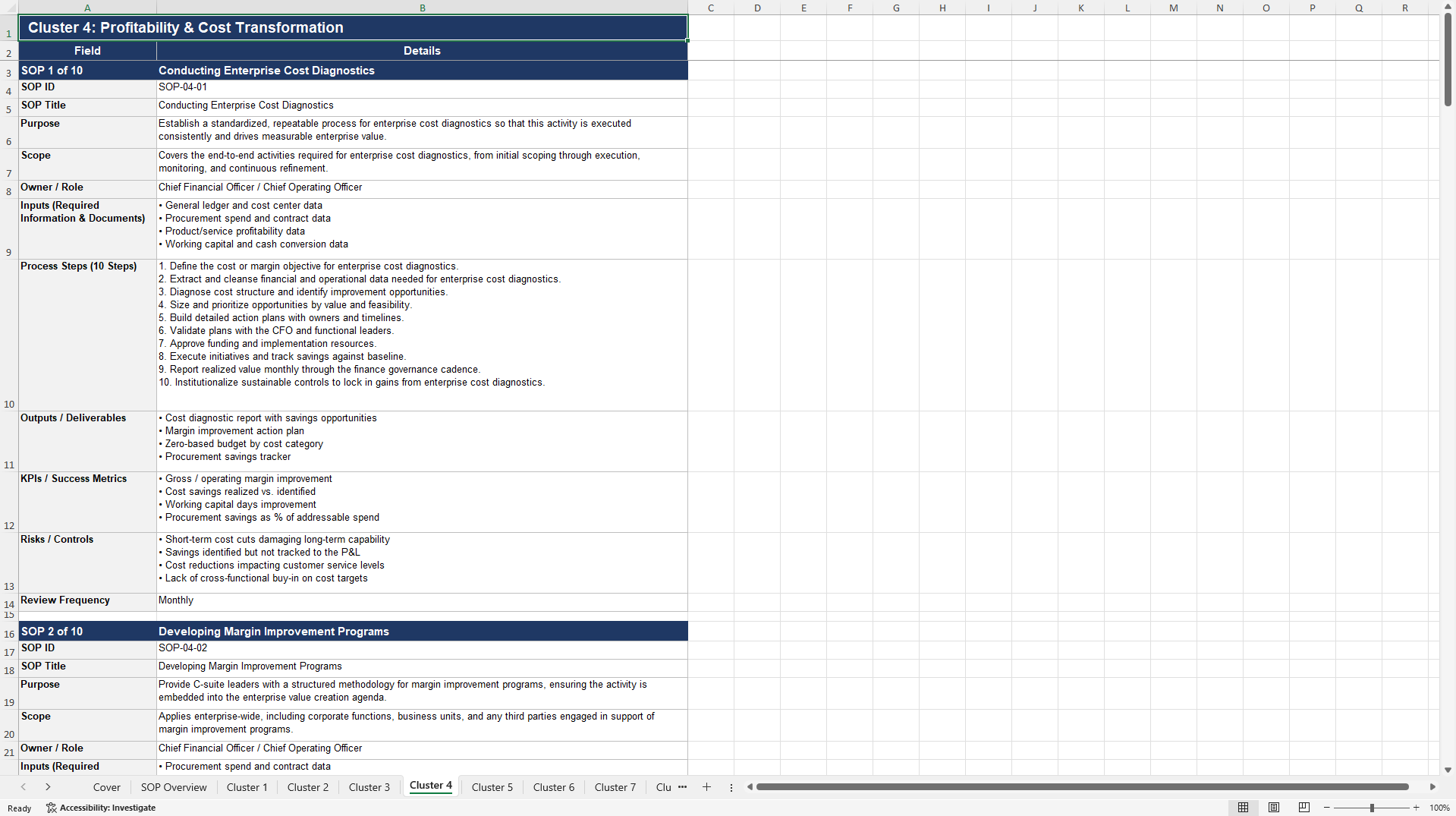Select 'Conducting Enterprise Cost Diagnostics' SOP Title value
The height and width of the screenshot is (816, 1456).
pos(422,107)
